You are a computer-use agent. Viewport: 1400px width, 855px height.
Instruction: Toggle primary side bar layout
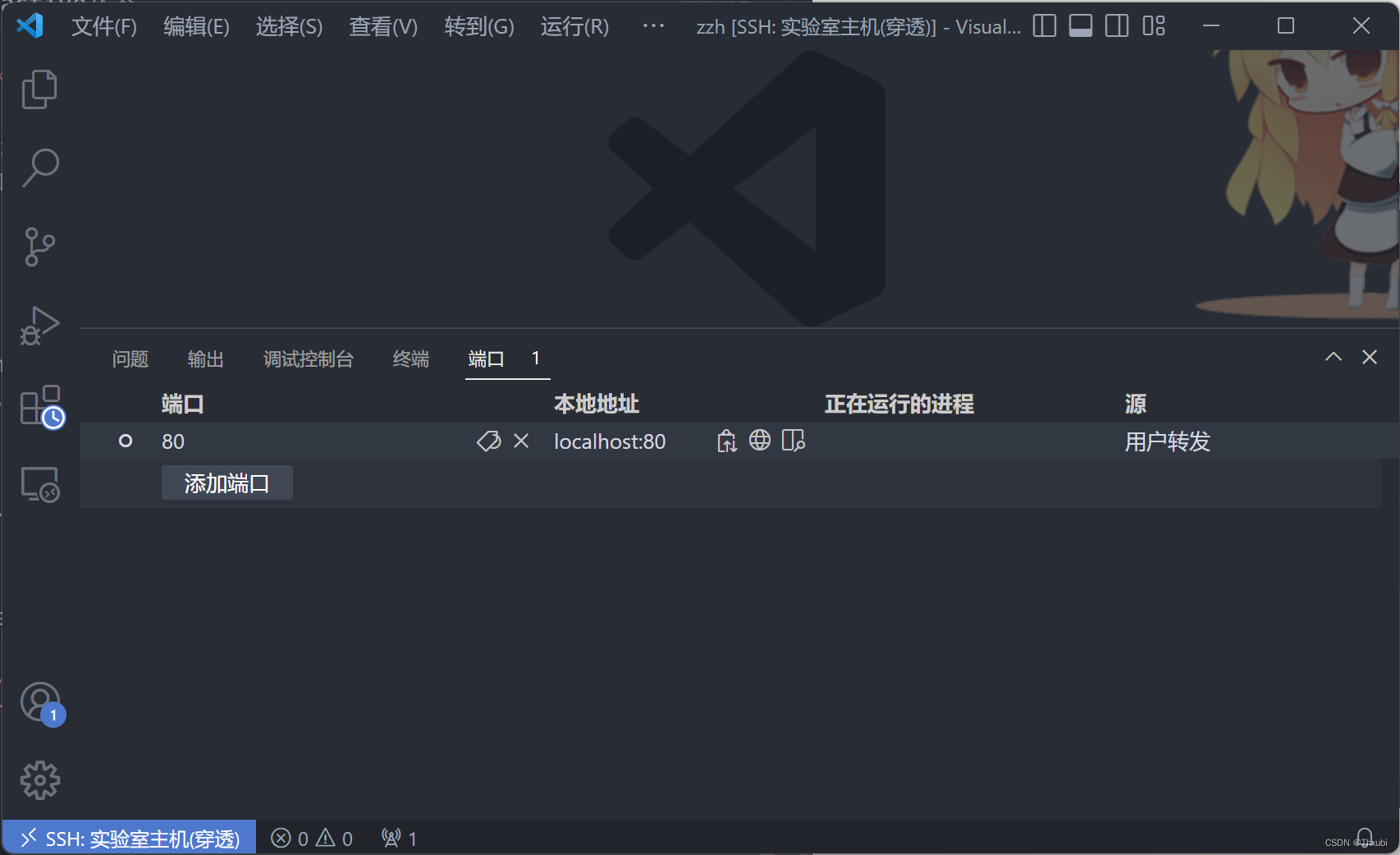coord(1044,26)
